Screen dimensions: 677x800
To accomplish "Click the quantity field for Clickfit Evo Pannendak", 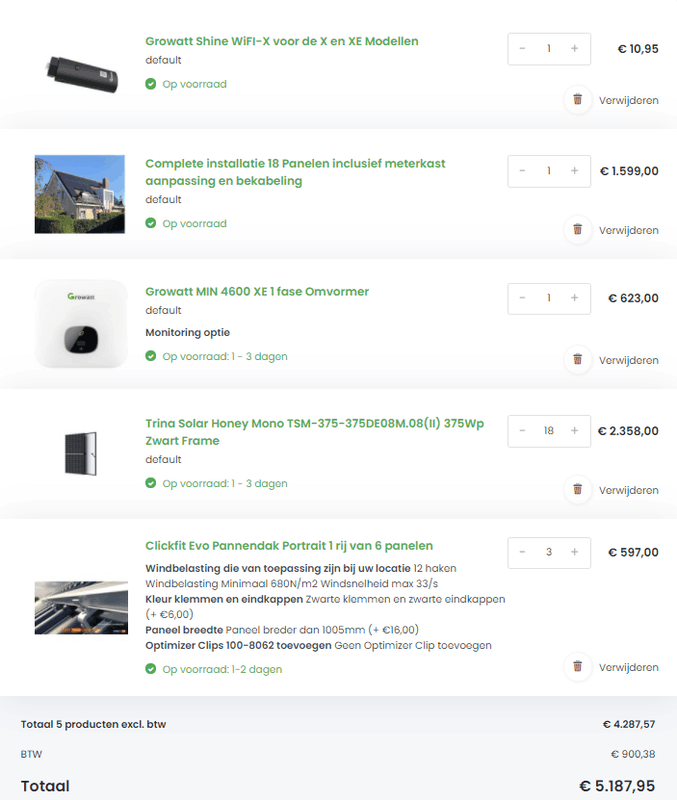I will pyautogui.click(x=548, y=552).
